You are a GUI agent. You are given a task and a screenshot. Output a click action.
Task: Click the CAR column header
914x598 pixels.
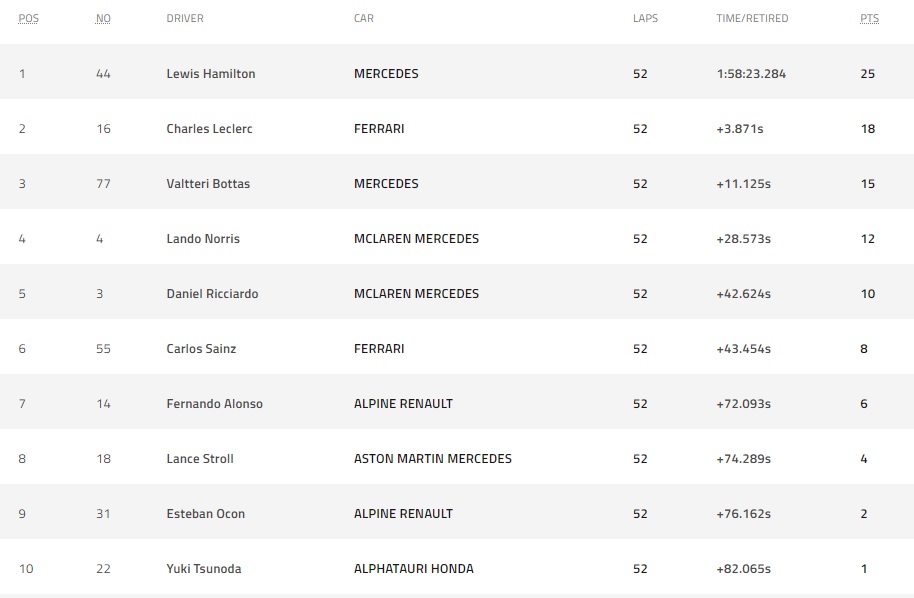tap(364, 18)
